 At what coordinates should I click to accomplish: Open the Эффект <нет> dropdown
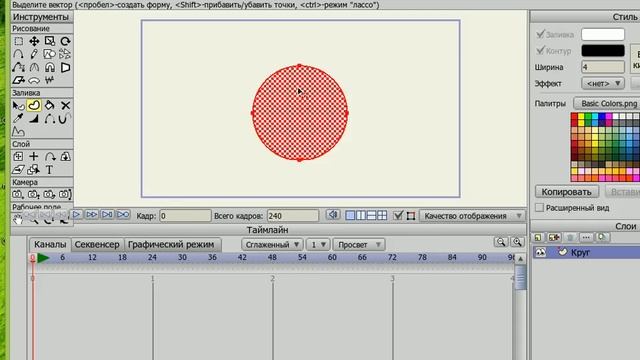(x=603, y=83)
